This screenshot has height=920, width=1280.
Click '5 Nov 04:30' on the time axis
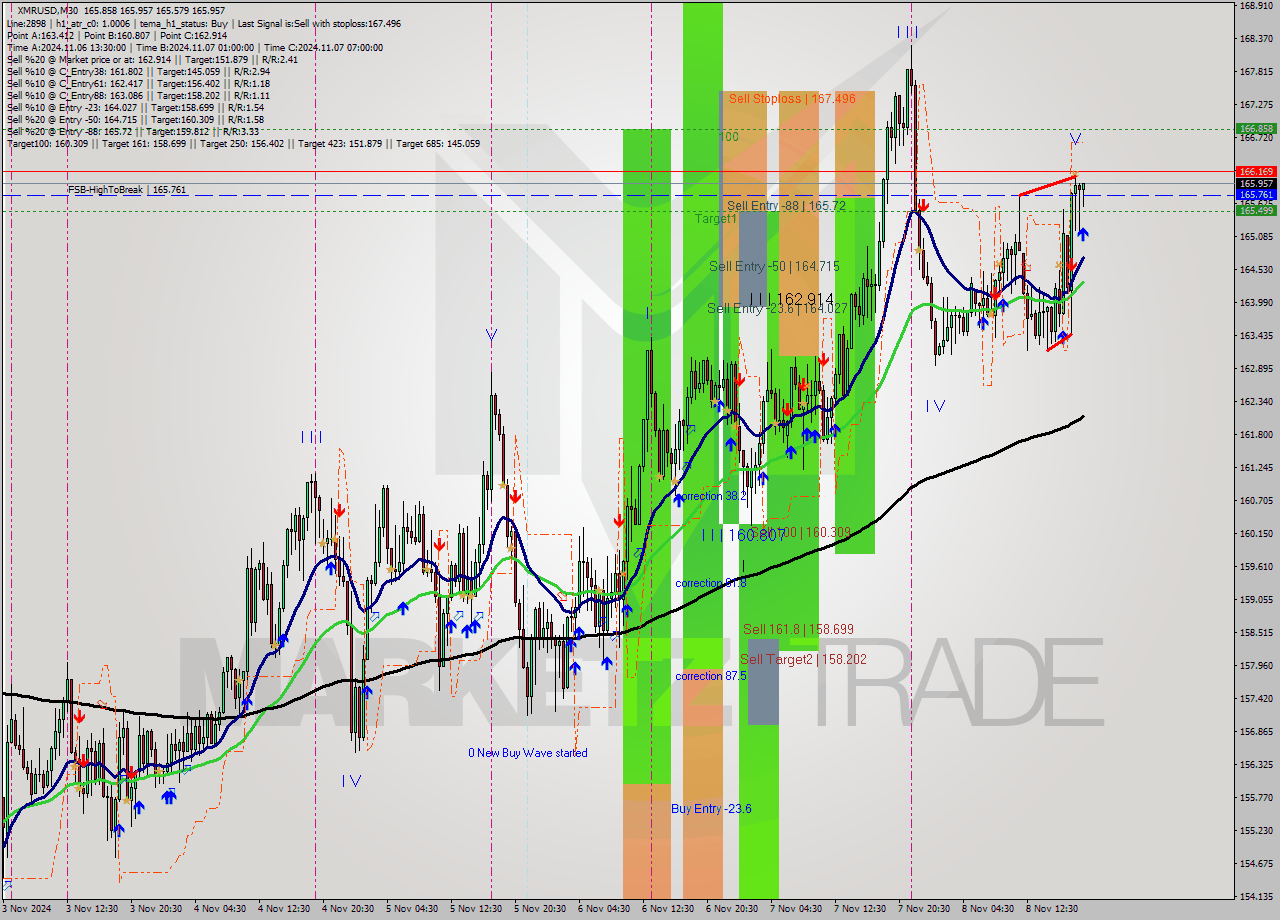coord(412,909)
